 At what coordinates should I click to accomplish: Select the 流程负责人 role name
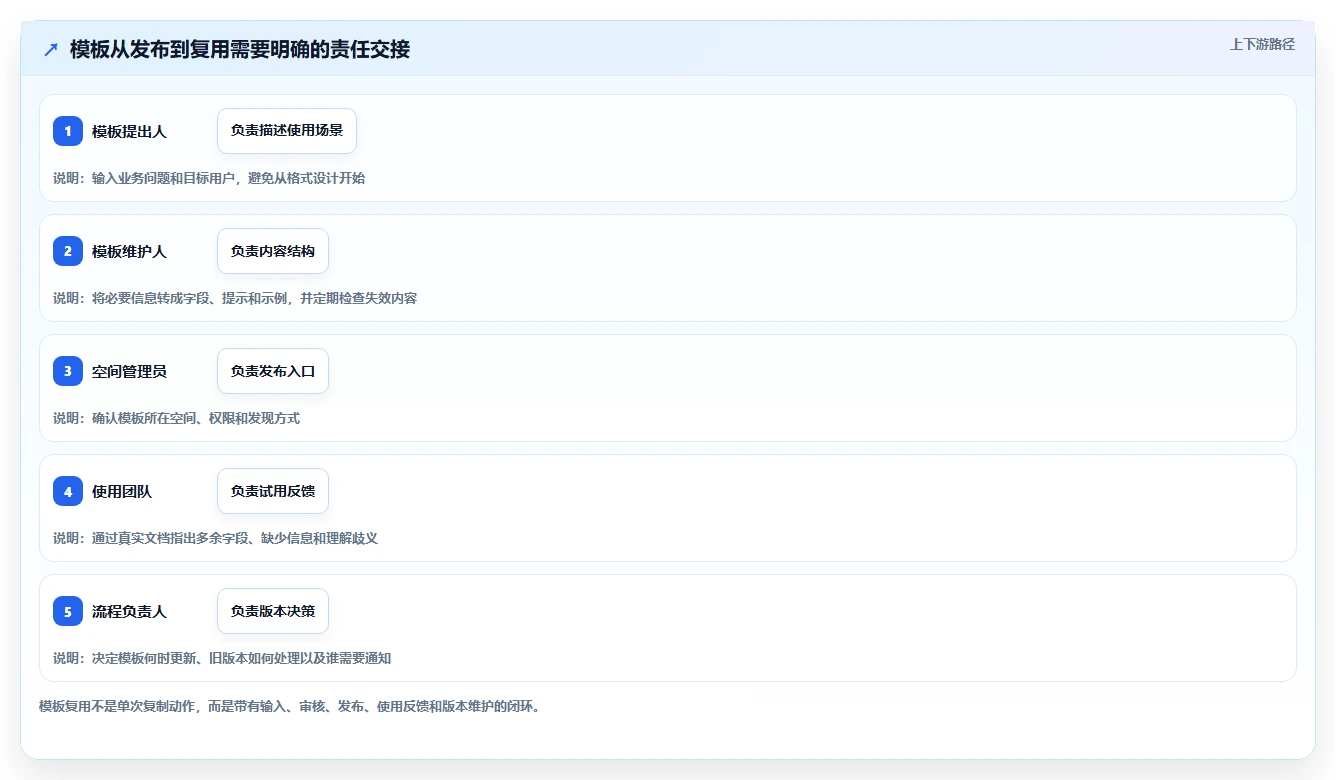[x=129, y=611]
